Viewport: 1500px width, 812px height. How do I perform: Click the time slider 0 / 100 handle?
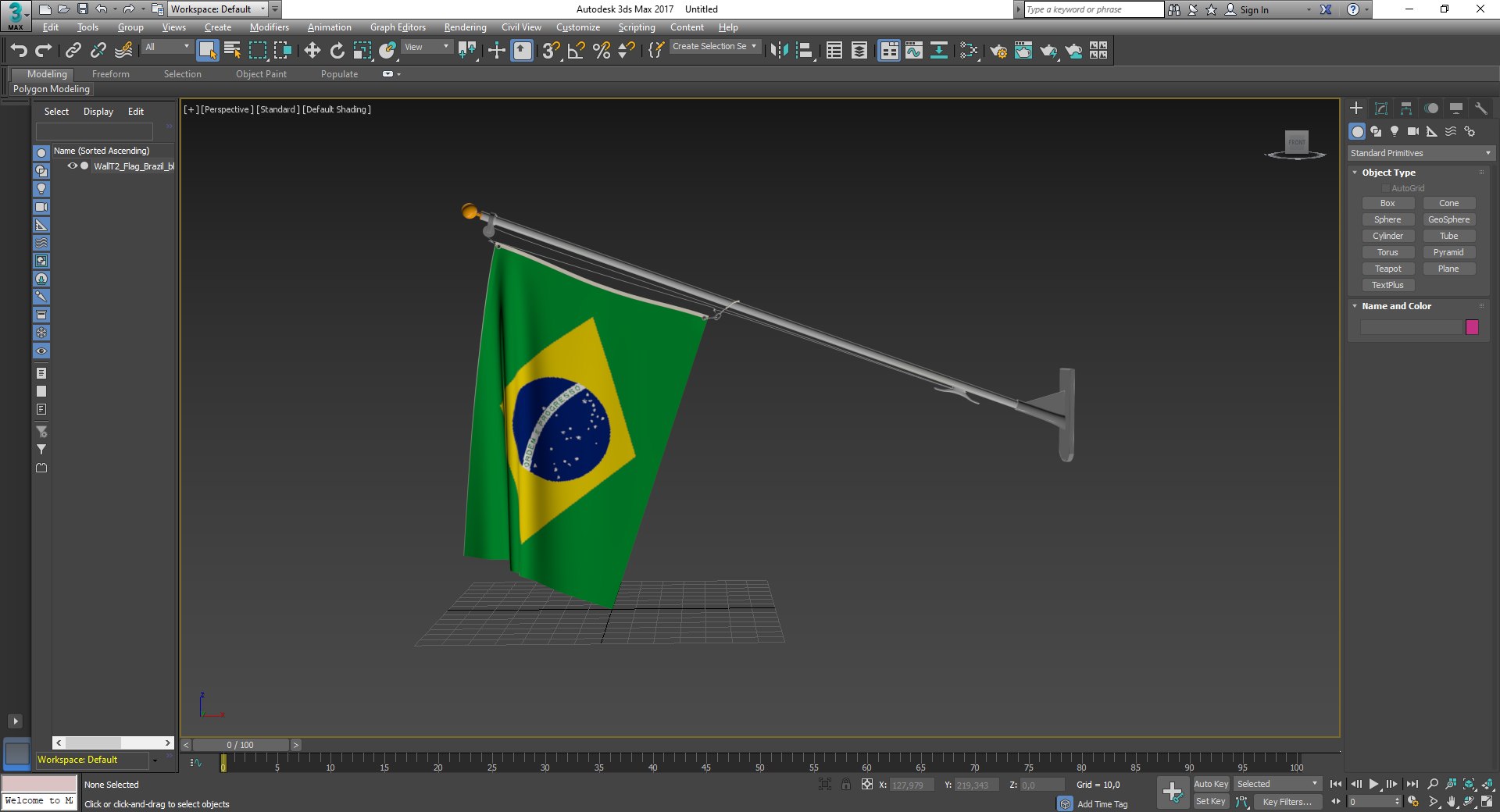pos(241,745)
